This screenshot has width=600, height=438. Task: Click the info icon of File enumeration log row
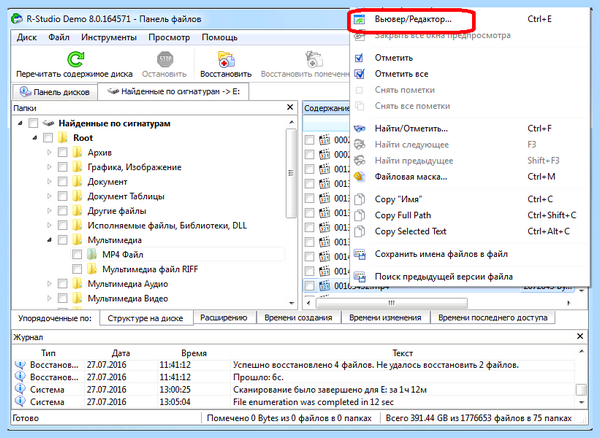pyautogui.click(x=20, y=401)
